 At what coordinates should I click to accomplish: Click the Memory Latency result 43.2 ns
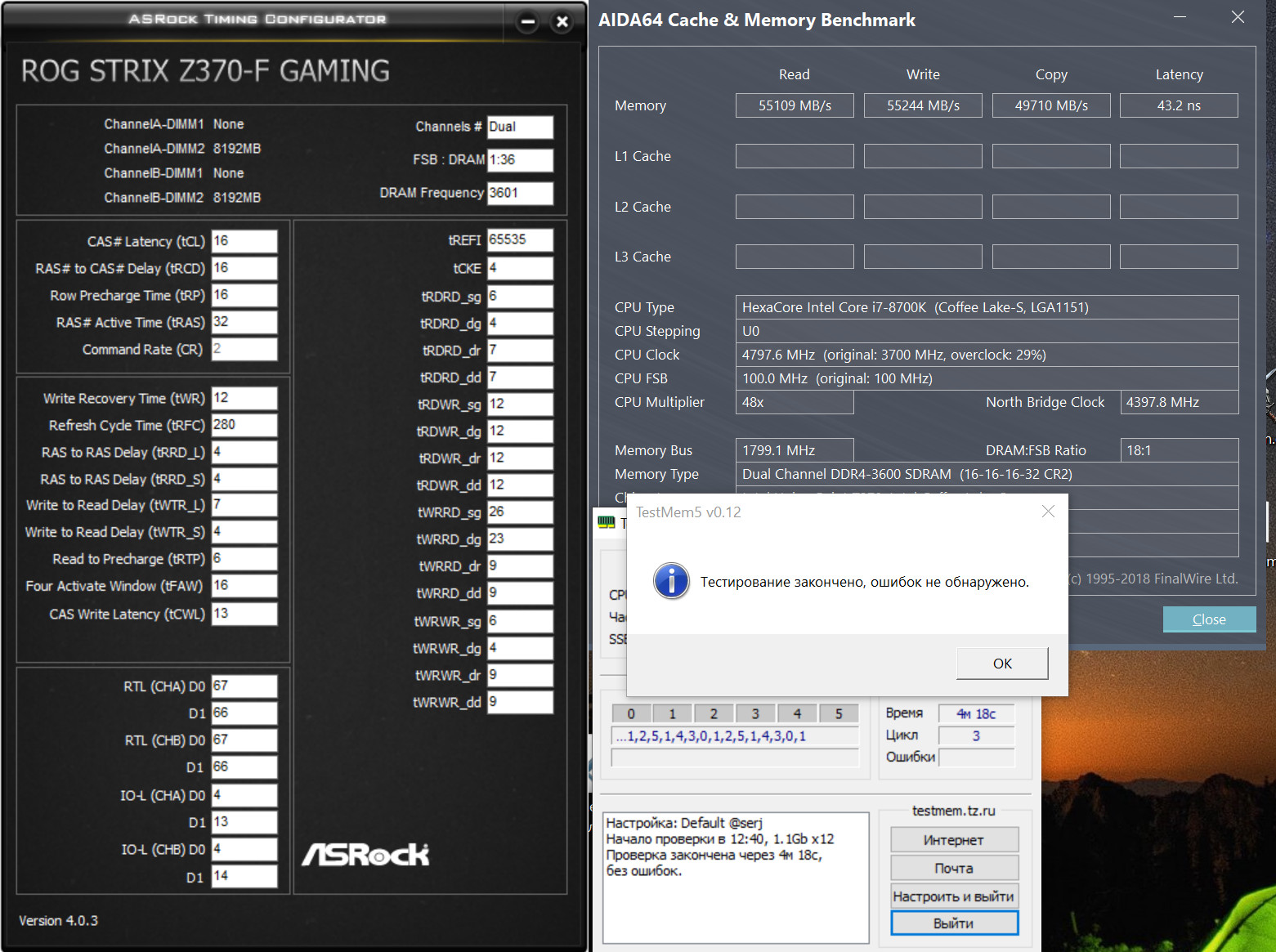coord(1179,105)
